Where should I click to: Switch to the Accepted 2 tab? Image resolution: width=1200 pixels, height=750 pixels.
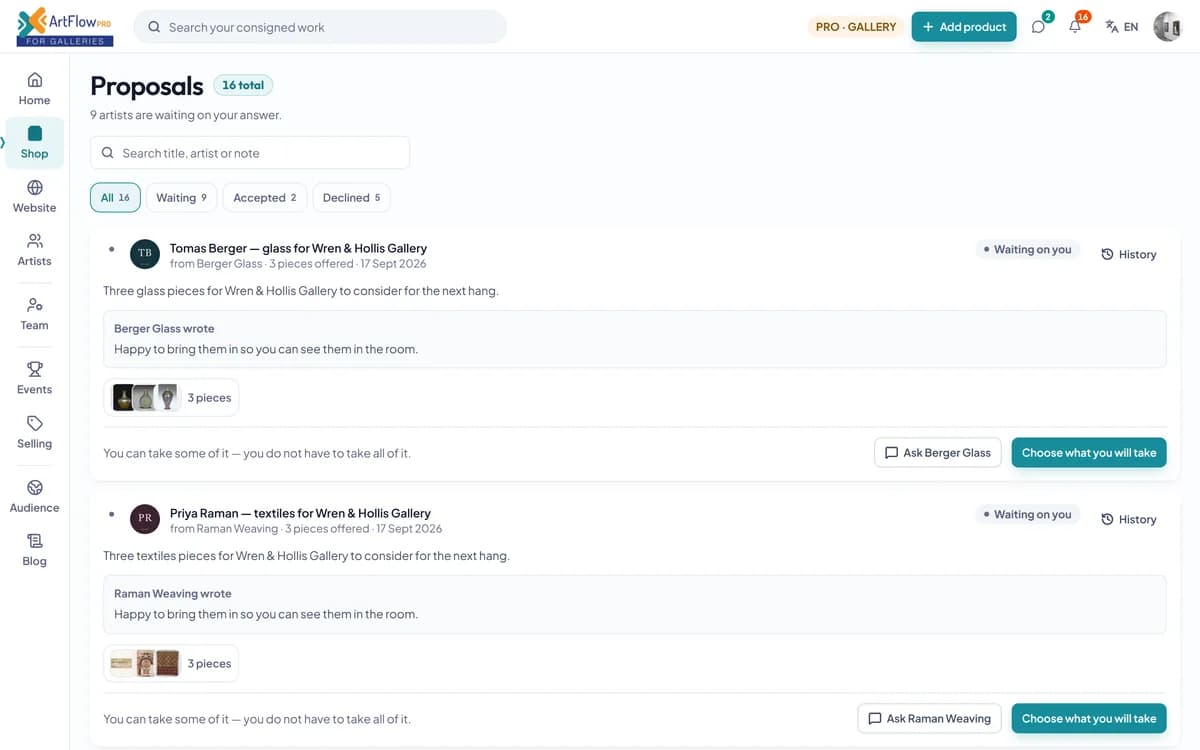(x=265, y=198)
